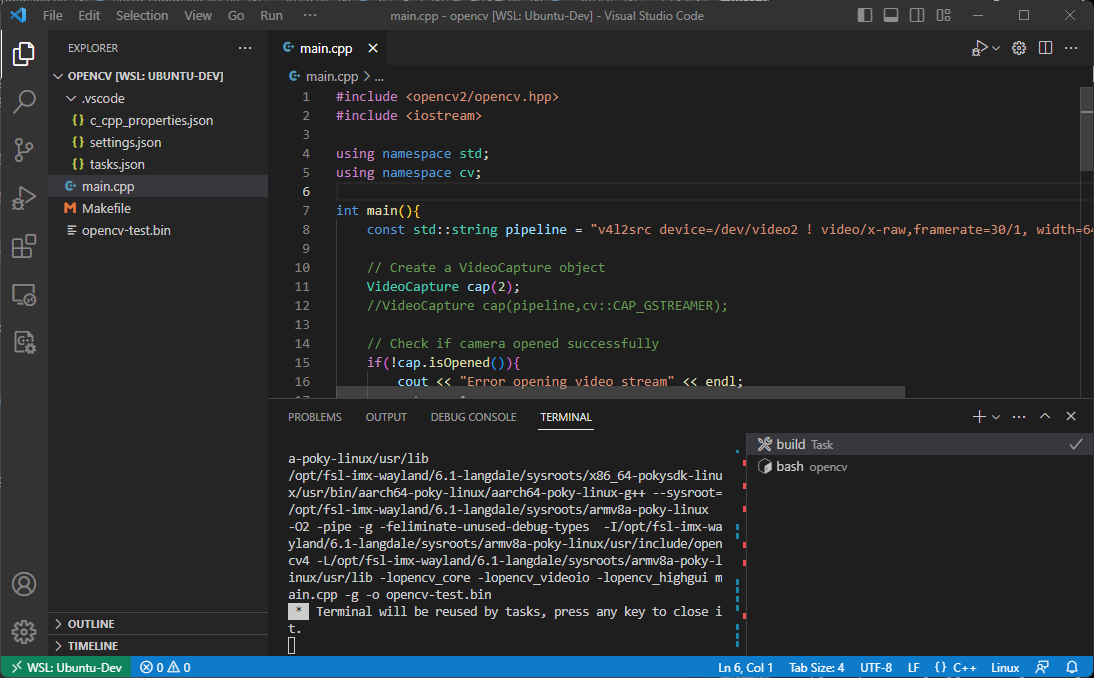
Task: Switch to the DEBUG CONSOLE tab
Action: tap(473, 417)
